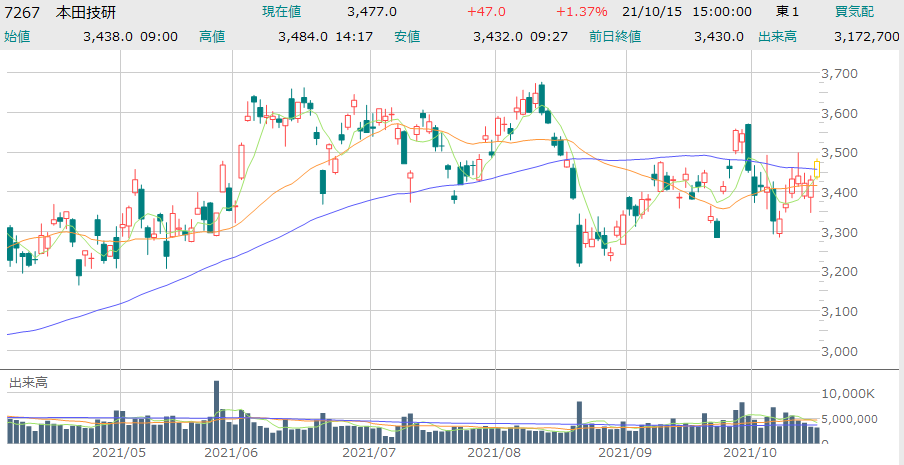The width and height of the screenshot is (904, 465).
Task: Click the 出来高 volume panel title
Action: pyautogui.click(x=27, y=383)
